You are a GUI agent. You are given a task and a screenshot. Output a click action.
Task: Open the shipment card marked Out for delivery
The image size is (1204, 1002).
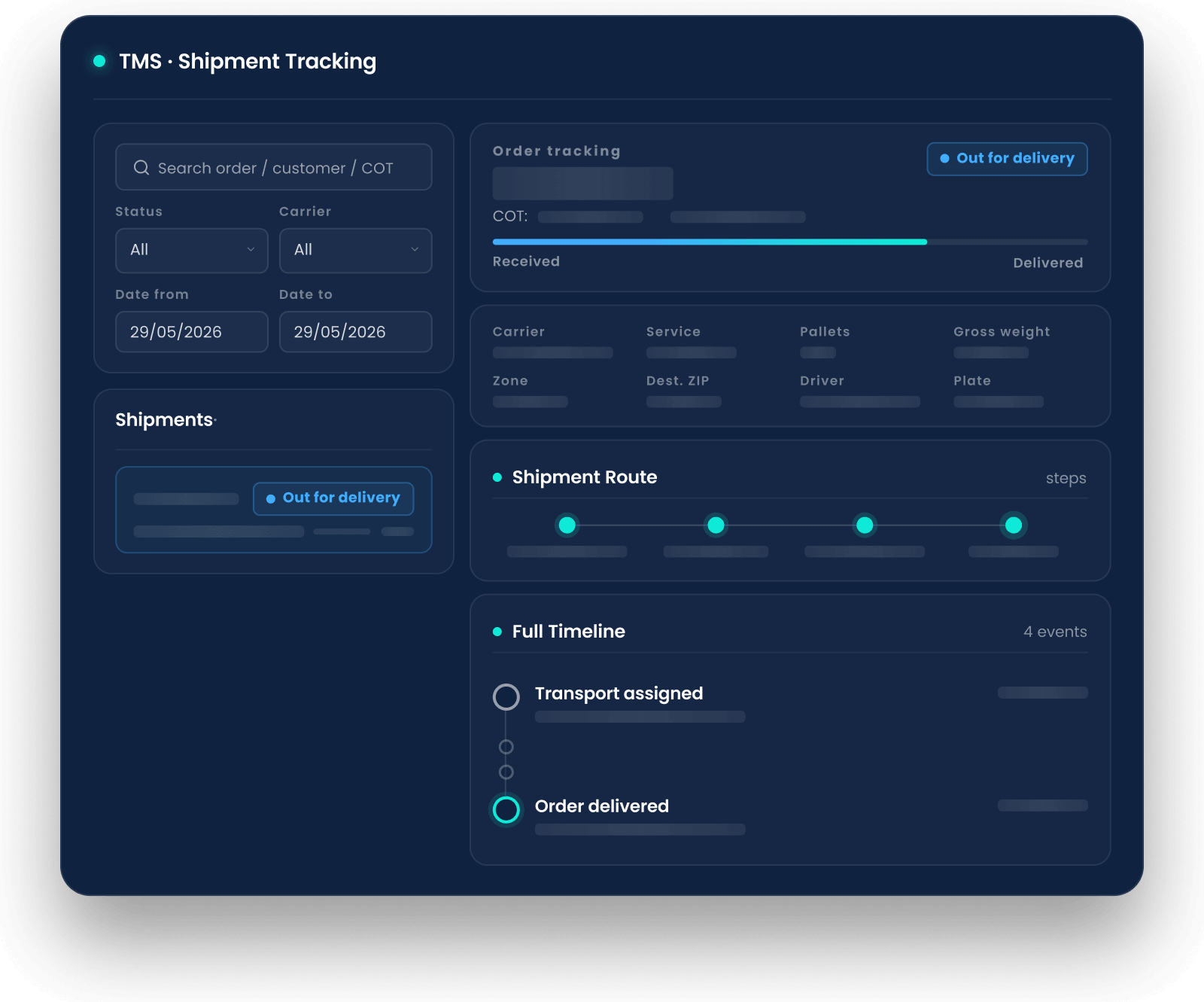pyautogui.click(x=274, y=510)
